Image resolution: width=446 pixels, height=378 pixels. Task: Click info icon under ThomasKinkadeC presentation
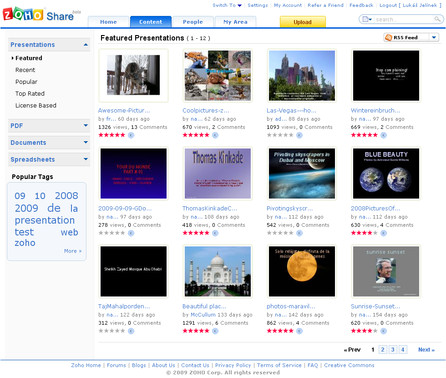click(215, 233)
